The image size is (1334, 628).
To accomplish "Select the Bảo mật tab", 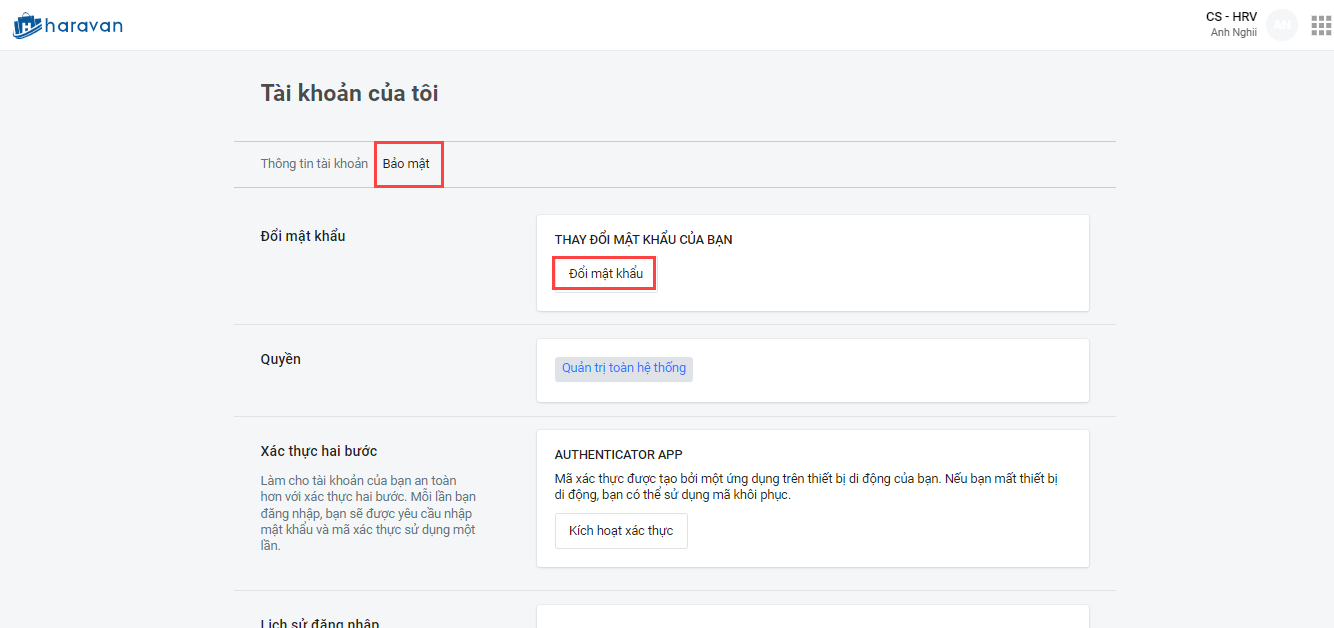I will [x=406, y=164].
